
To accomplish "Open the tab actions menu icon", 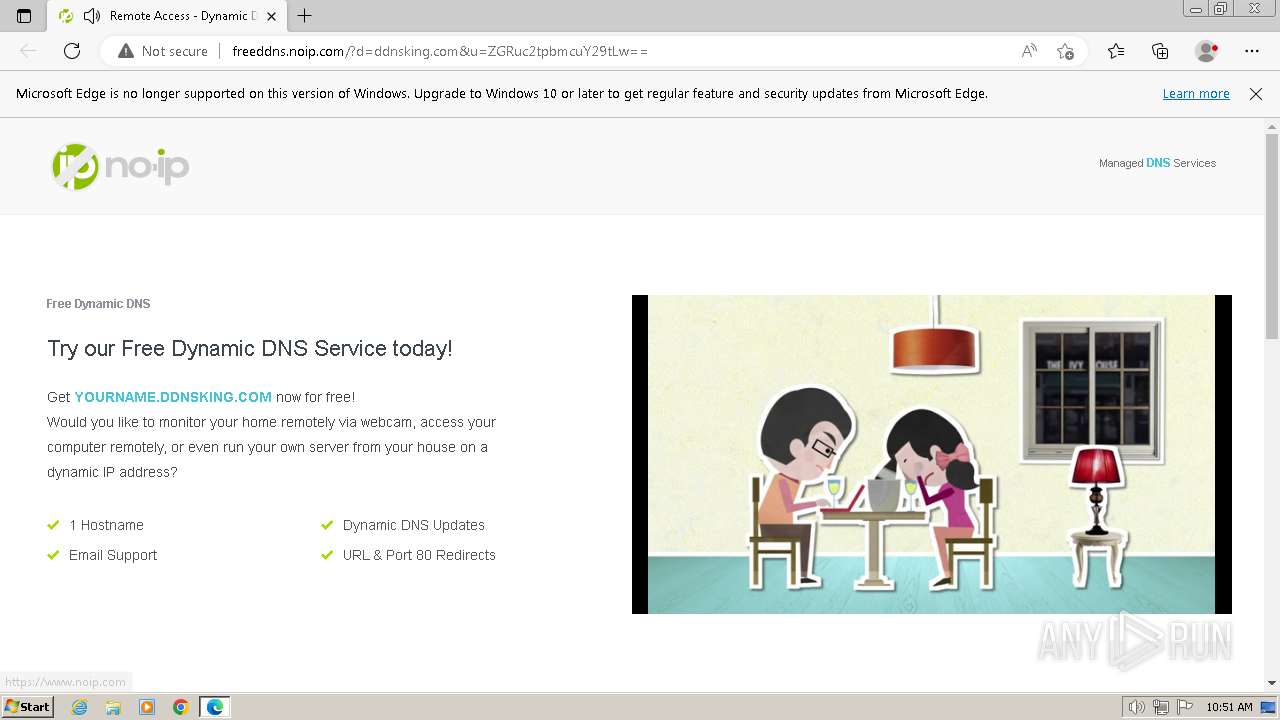I will (x=24, y=16).
